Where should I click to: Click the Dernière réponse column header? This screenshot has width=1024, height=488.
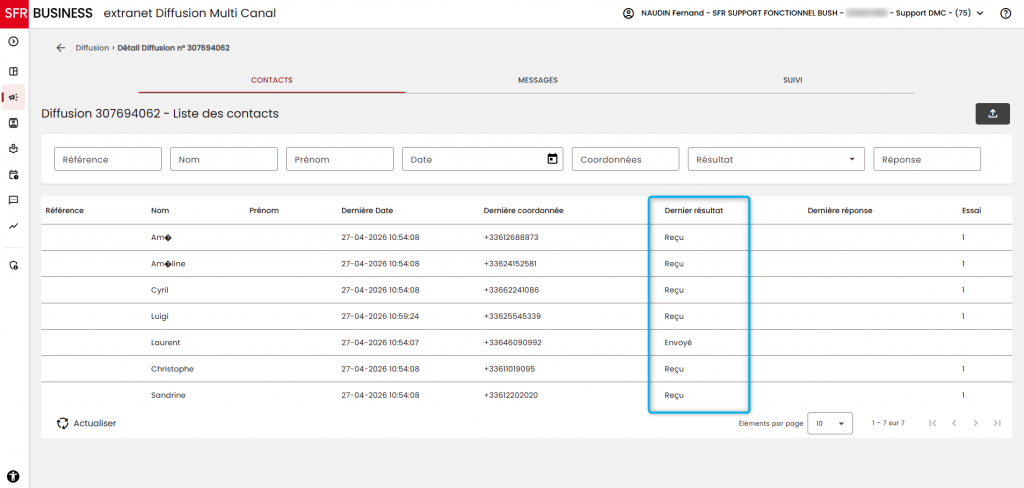(x=840, y=210)
